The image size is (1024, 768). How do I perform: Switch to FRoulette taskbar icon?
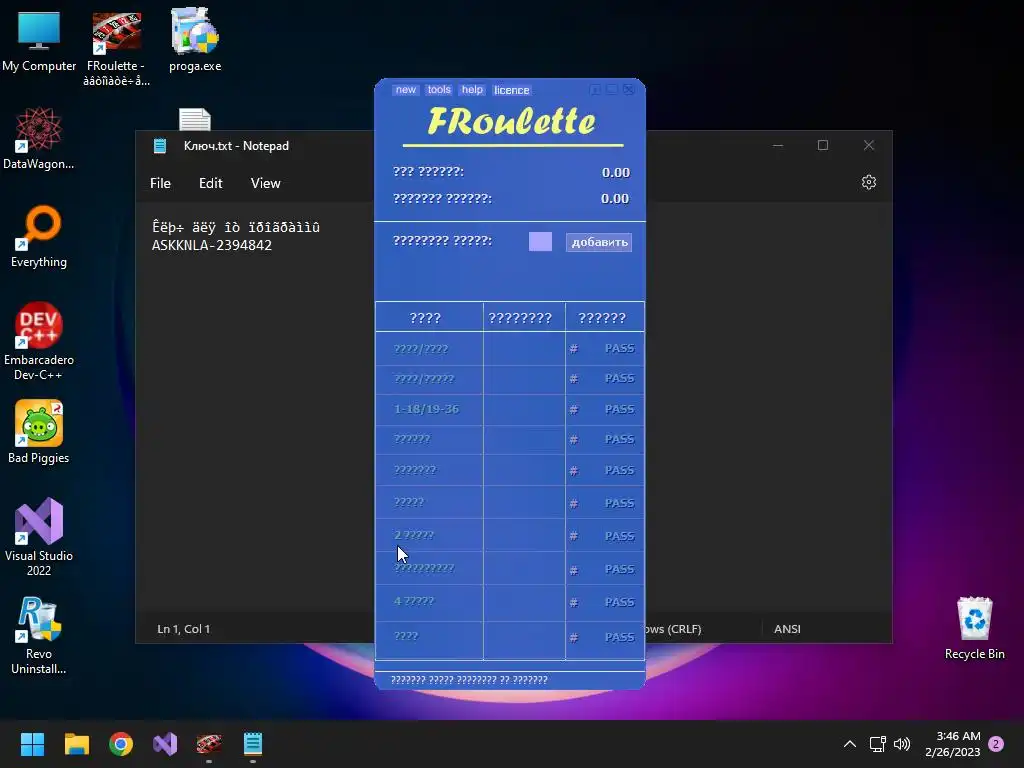209,744
